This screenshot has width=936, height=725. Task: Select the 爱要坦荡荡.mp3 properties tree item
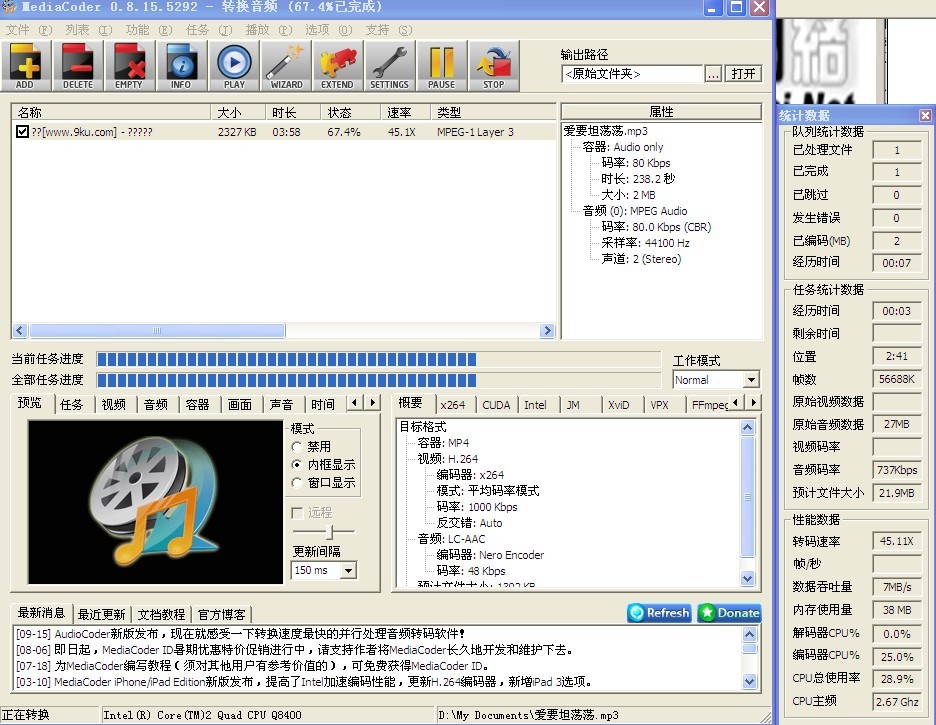click(x=605, y=131)
